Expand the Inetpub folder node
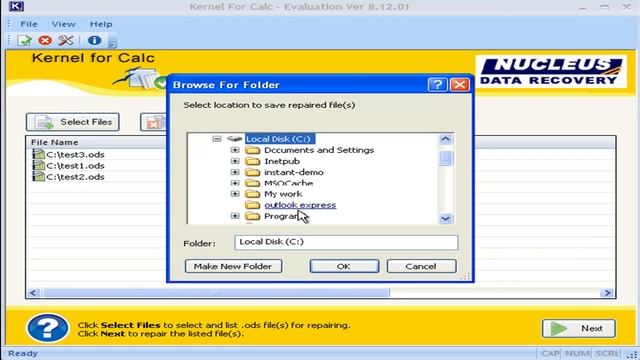 point(235,161)
